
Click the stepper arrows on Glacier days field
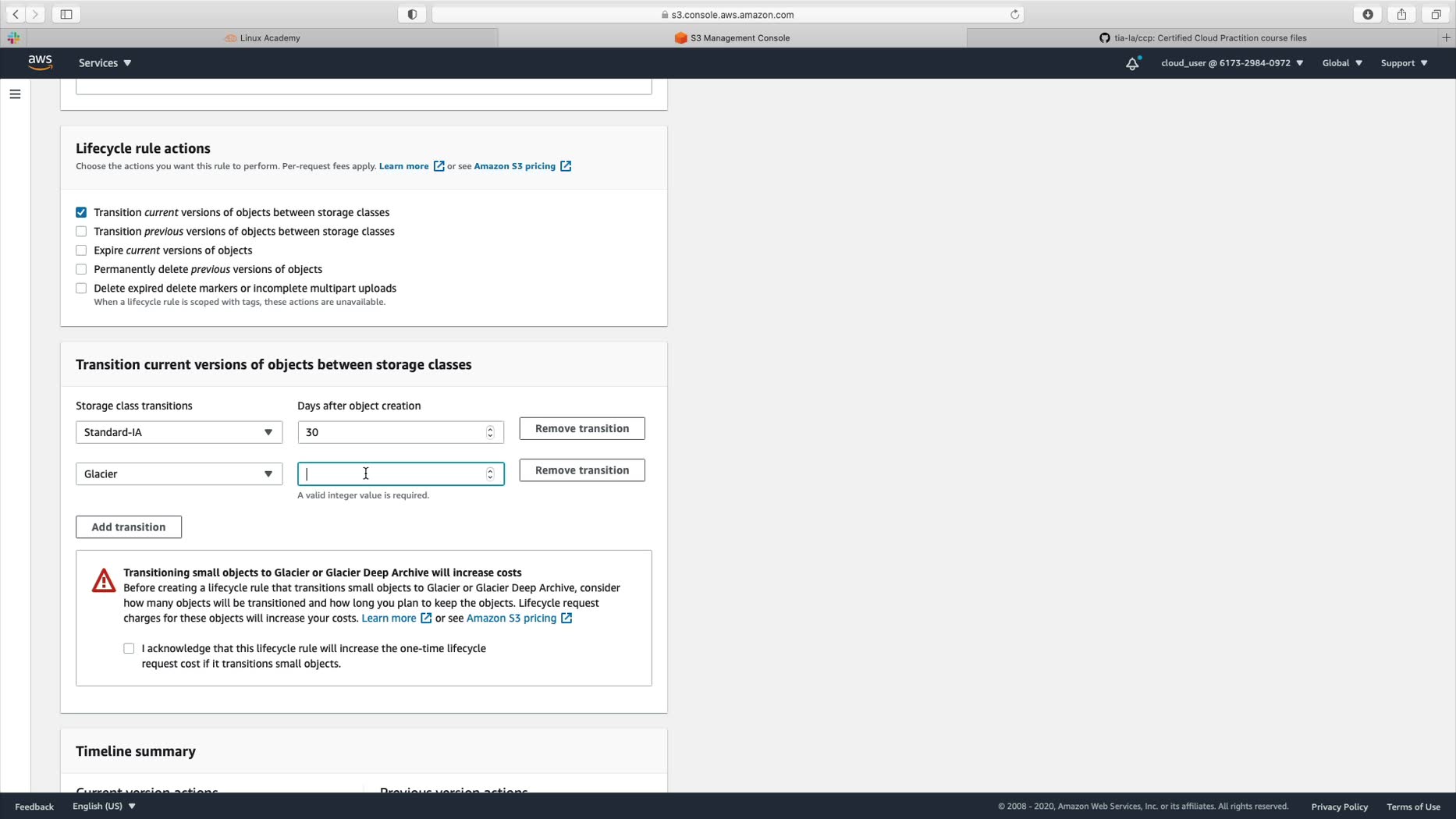[x=490, y=473]
